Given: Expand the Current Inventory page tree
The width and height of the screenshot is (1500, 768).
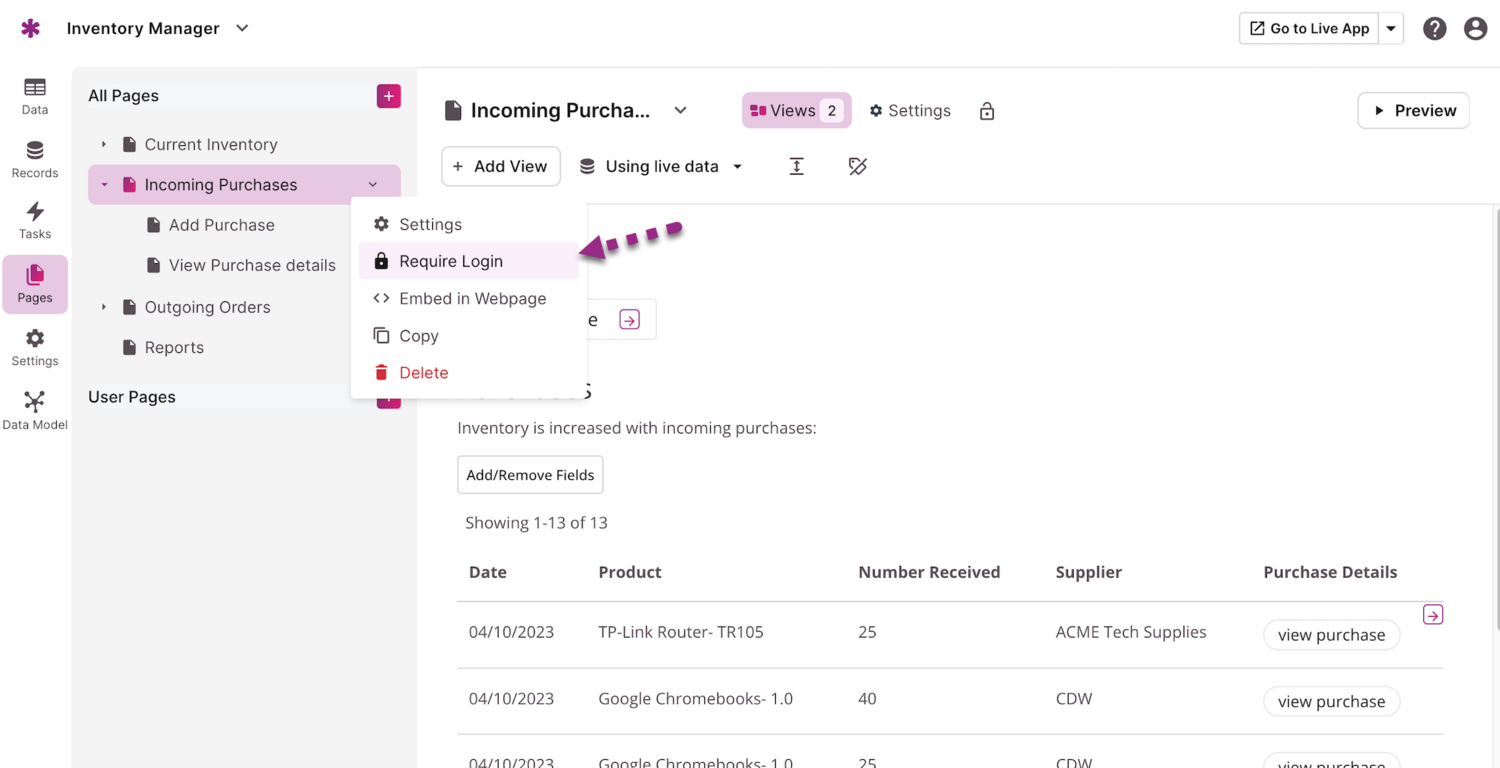Looking at the screenshot, I should (104, 145).
